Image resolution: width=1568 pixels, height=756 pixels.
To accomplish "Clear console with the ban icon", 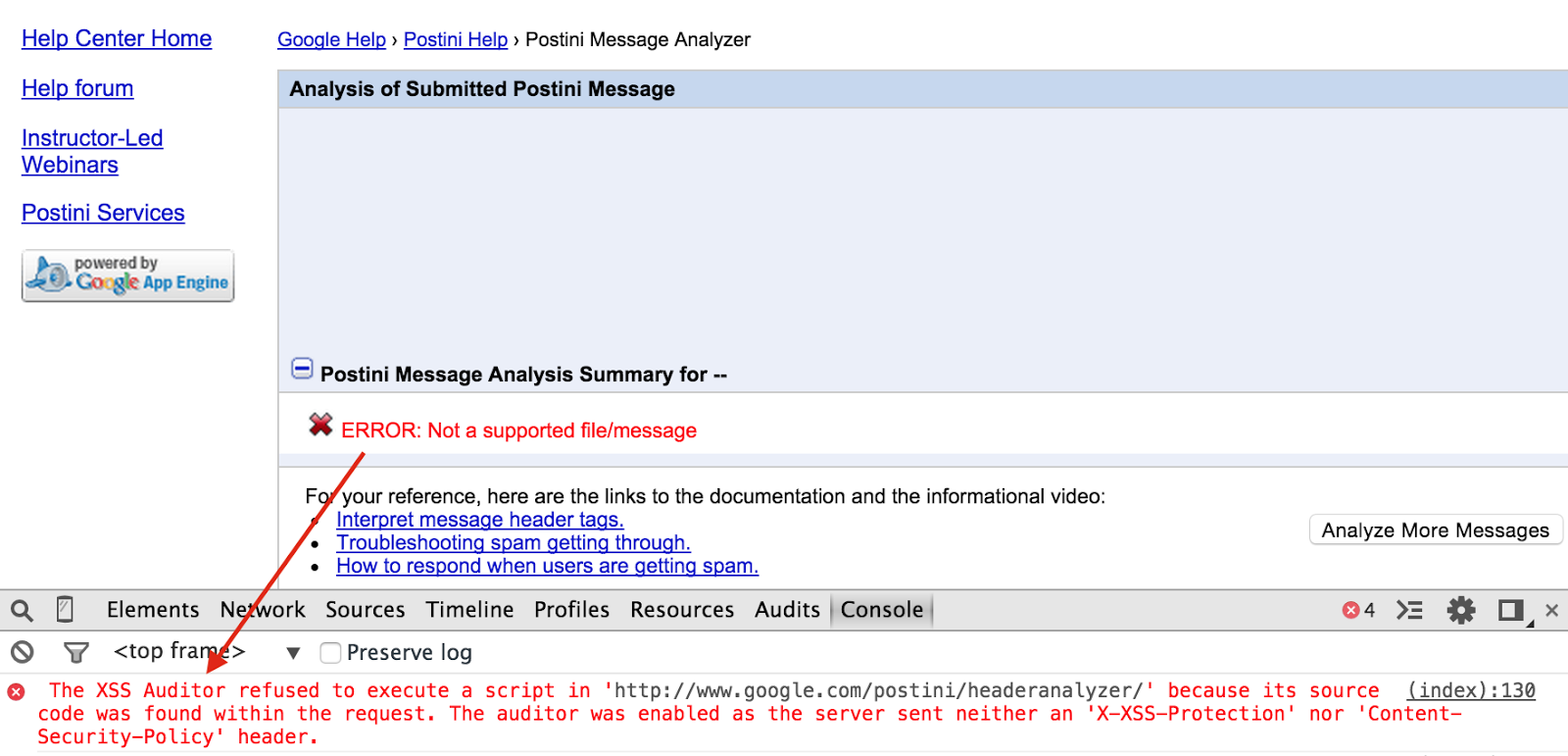I will point(22,652).
